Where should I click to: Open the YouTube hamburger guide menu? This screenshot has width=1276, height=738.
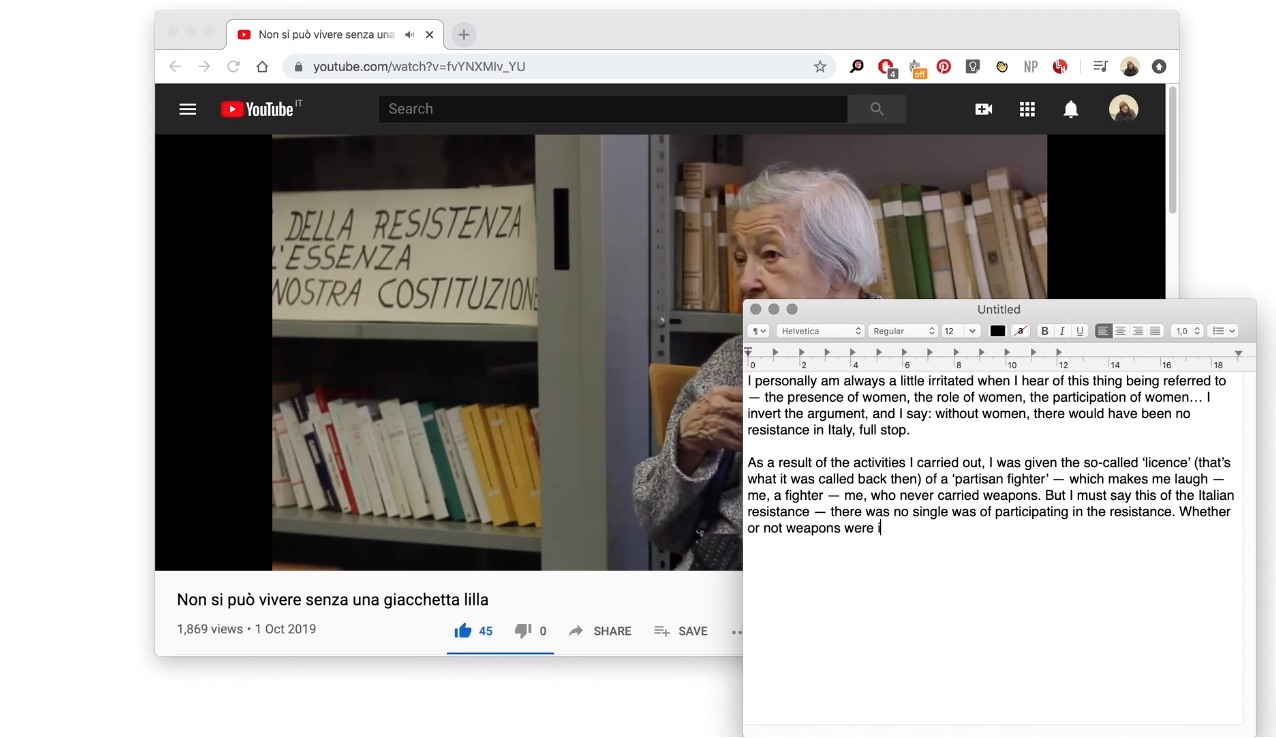[188, 109]
